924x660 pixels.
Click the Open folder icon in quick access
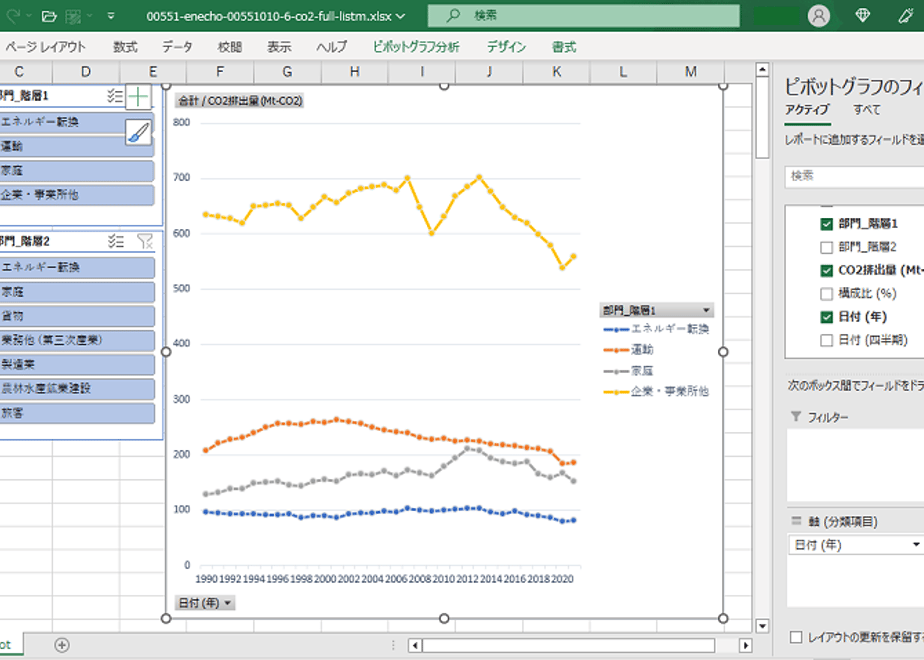(50, 16)
